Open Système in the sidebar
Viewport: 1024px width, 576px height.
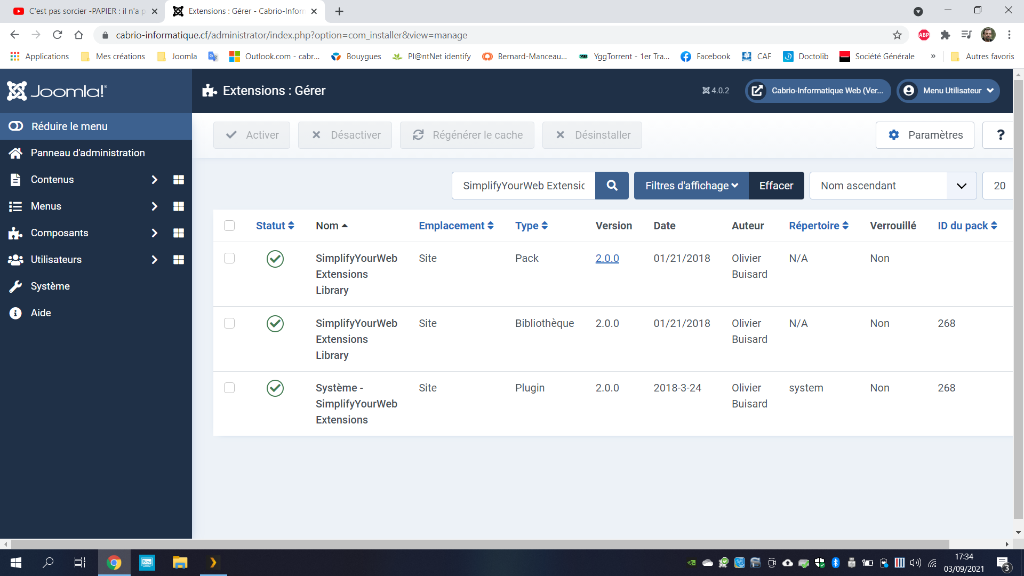coord(50,286)
